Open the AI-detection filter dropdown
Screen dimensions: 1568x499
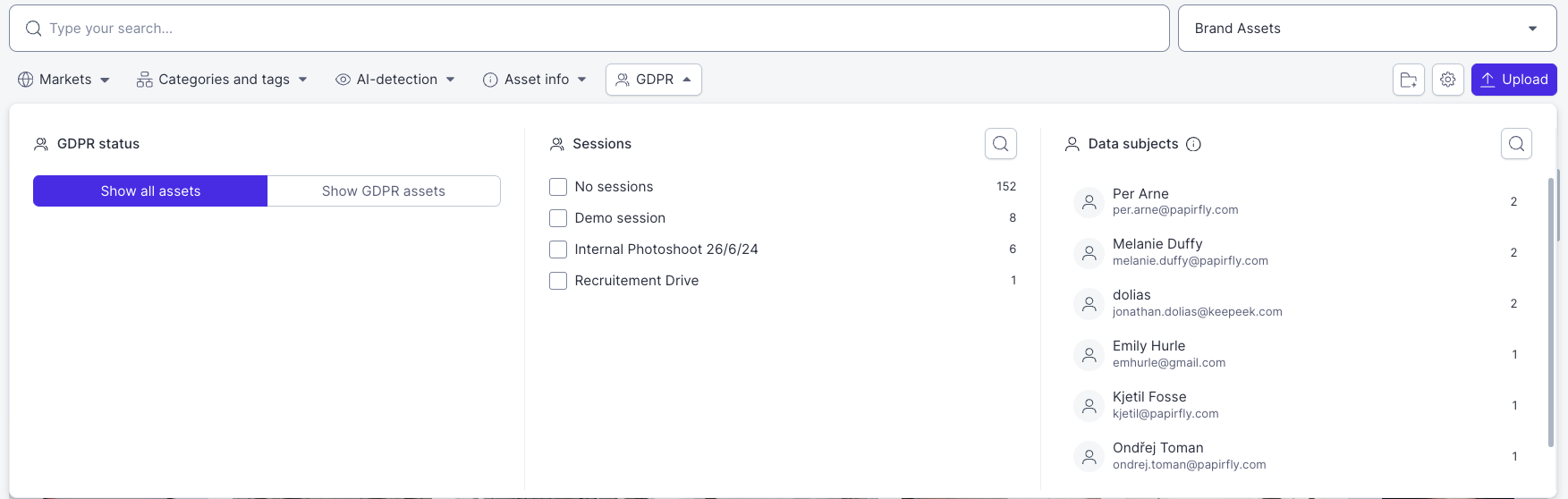tap(395, 80)
